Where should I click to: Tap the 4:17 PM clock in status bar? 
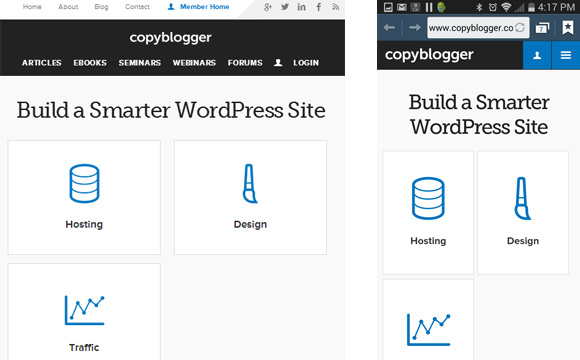pyautogui.click(x=557, y=7)
